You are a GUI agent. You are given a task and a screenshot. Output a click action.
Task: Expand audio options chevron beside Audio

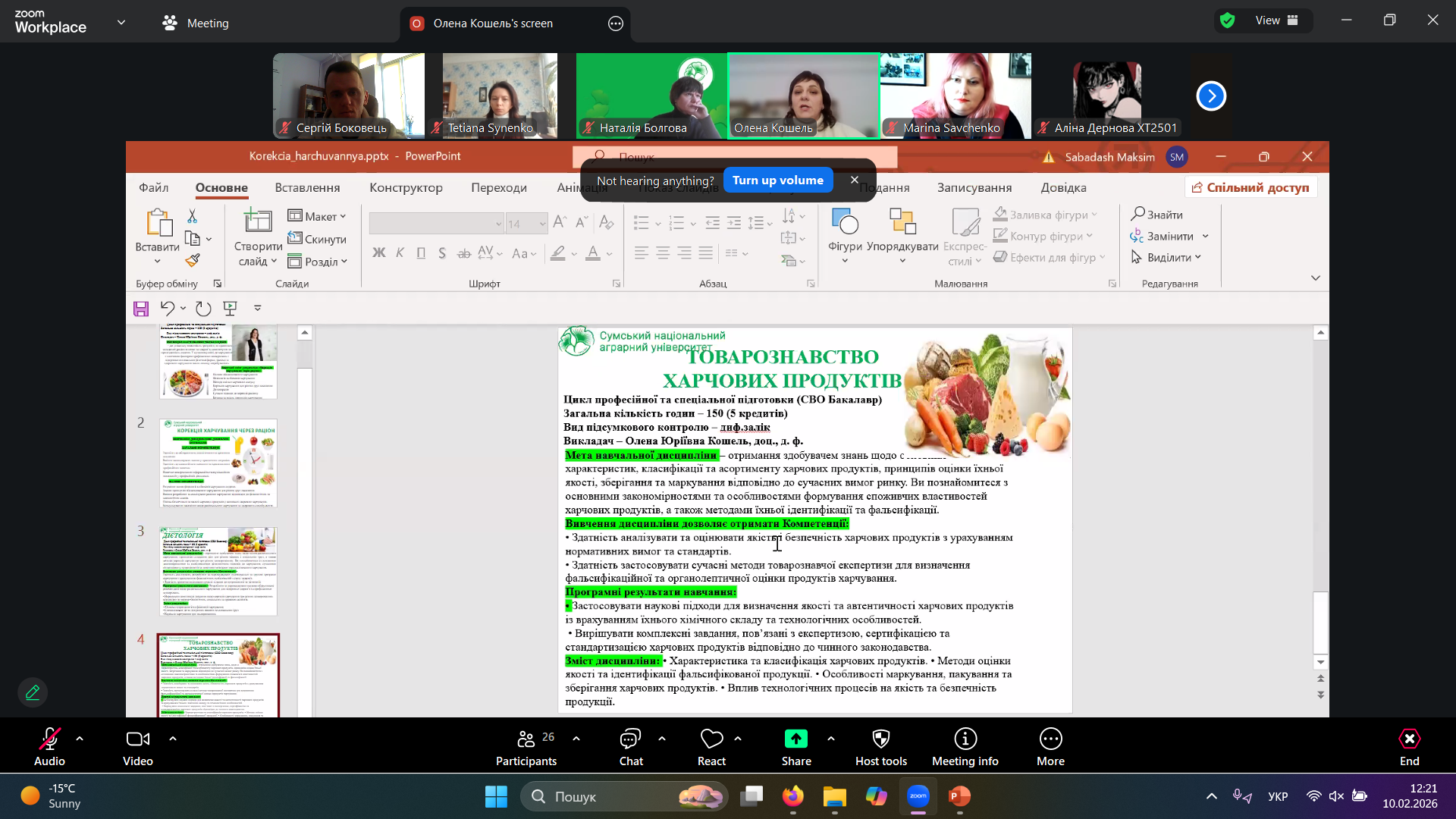coord(80,738)
